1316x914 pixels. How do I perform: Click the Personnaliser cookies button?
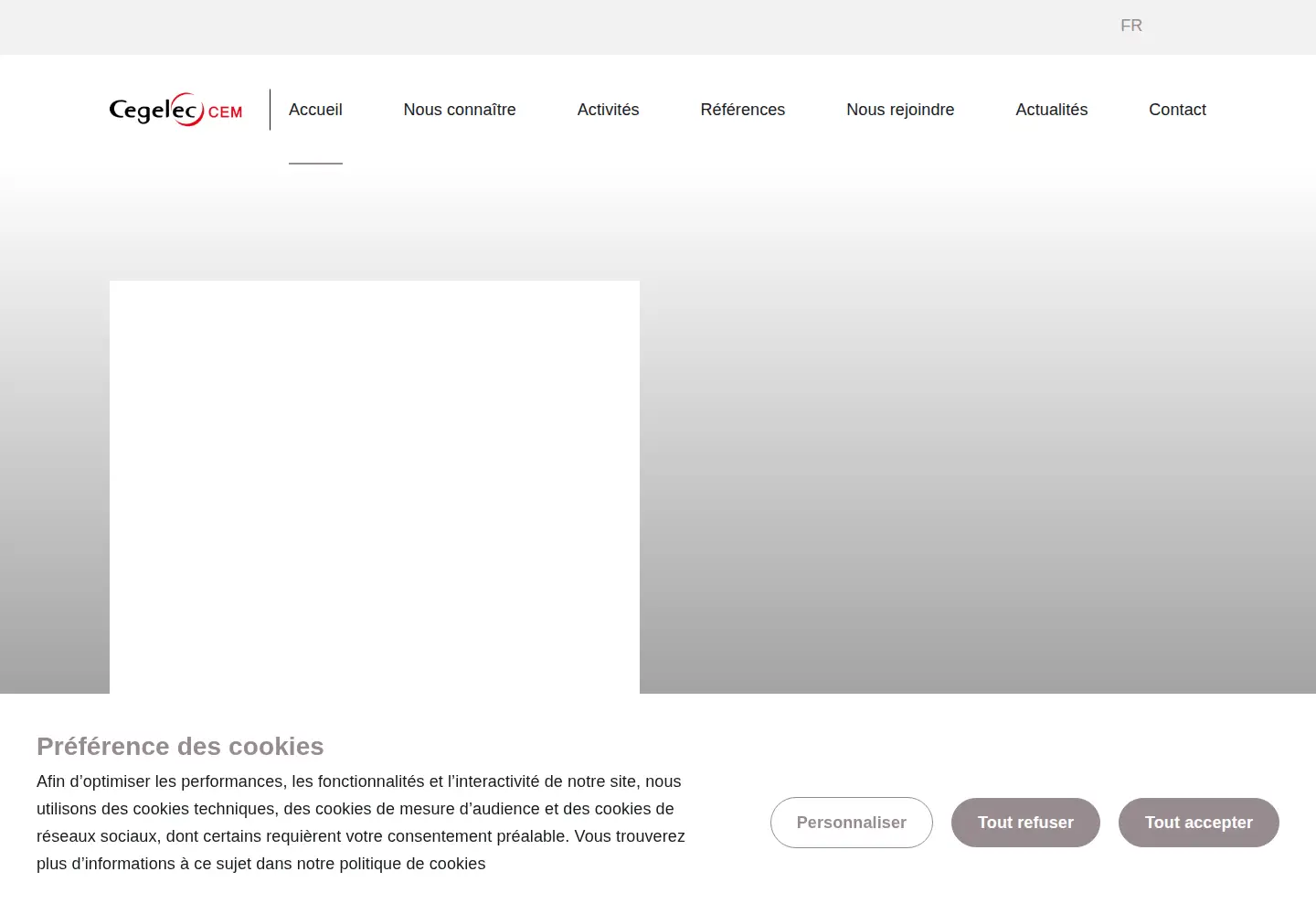(x=852, y=823)
